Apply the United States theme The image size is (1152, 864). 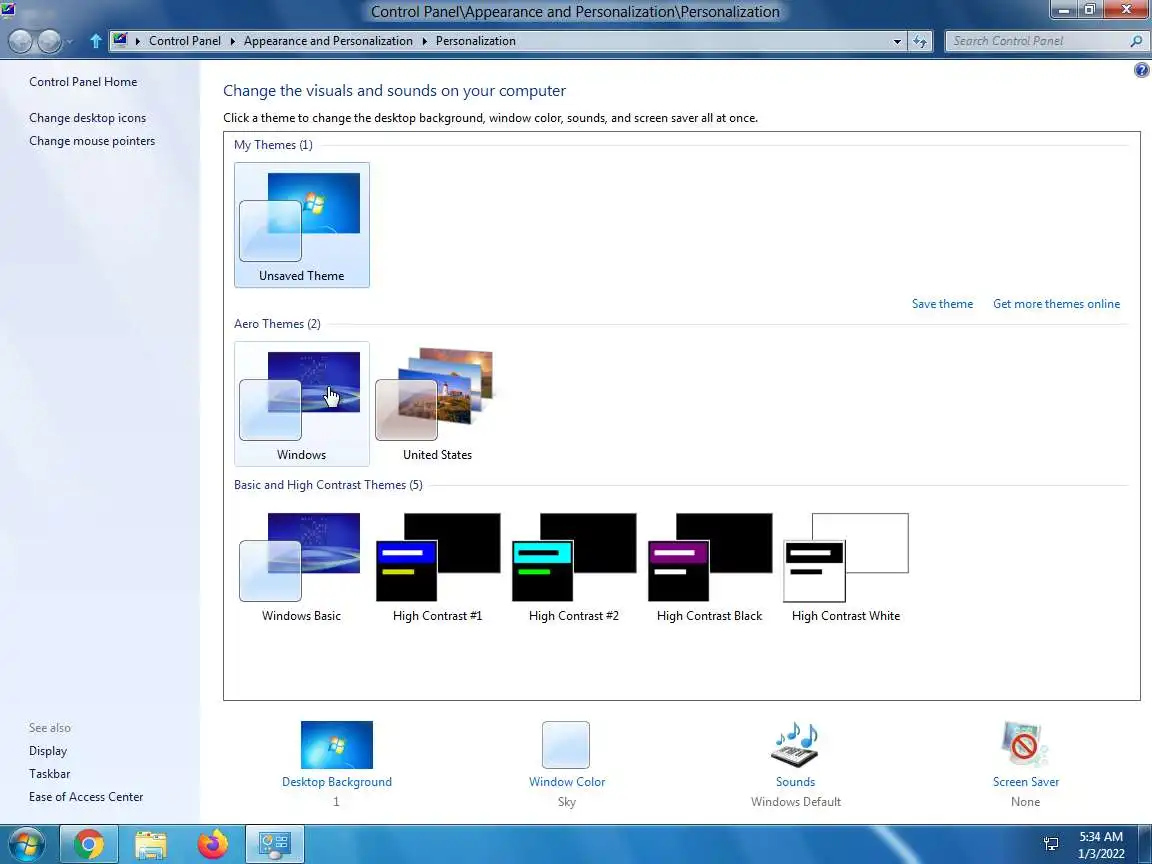(x=437, y=403)
